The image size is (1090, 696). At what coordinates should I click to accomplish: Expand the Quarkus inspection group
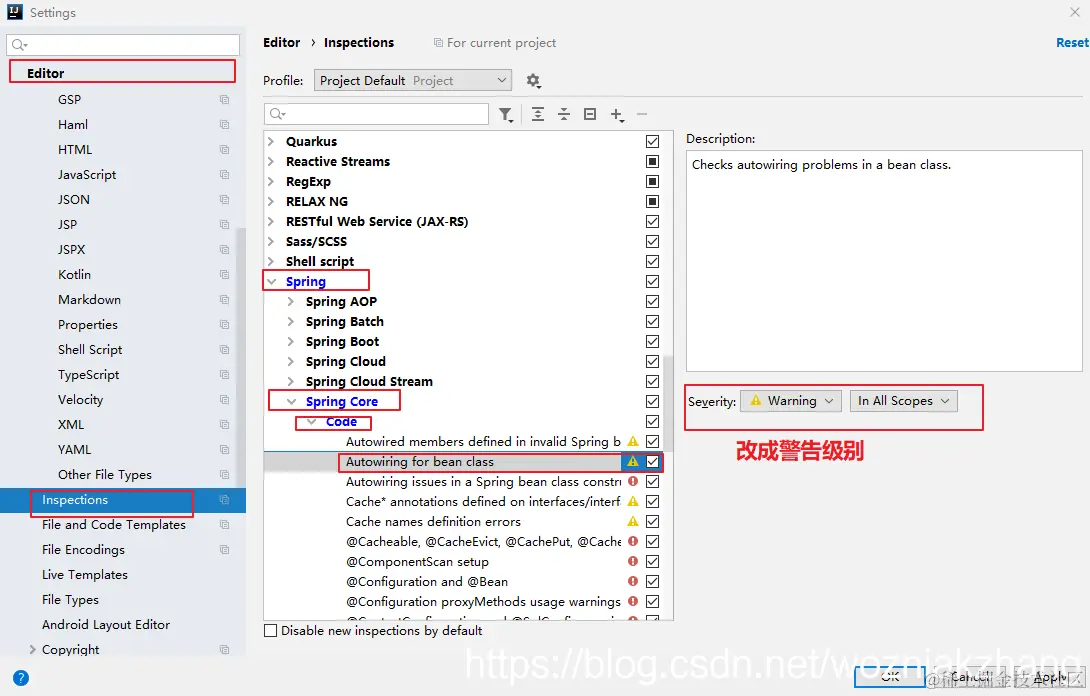coord(272,141)
